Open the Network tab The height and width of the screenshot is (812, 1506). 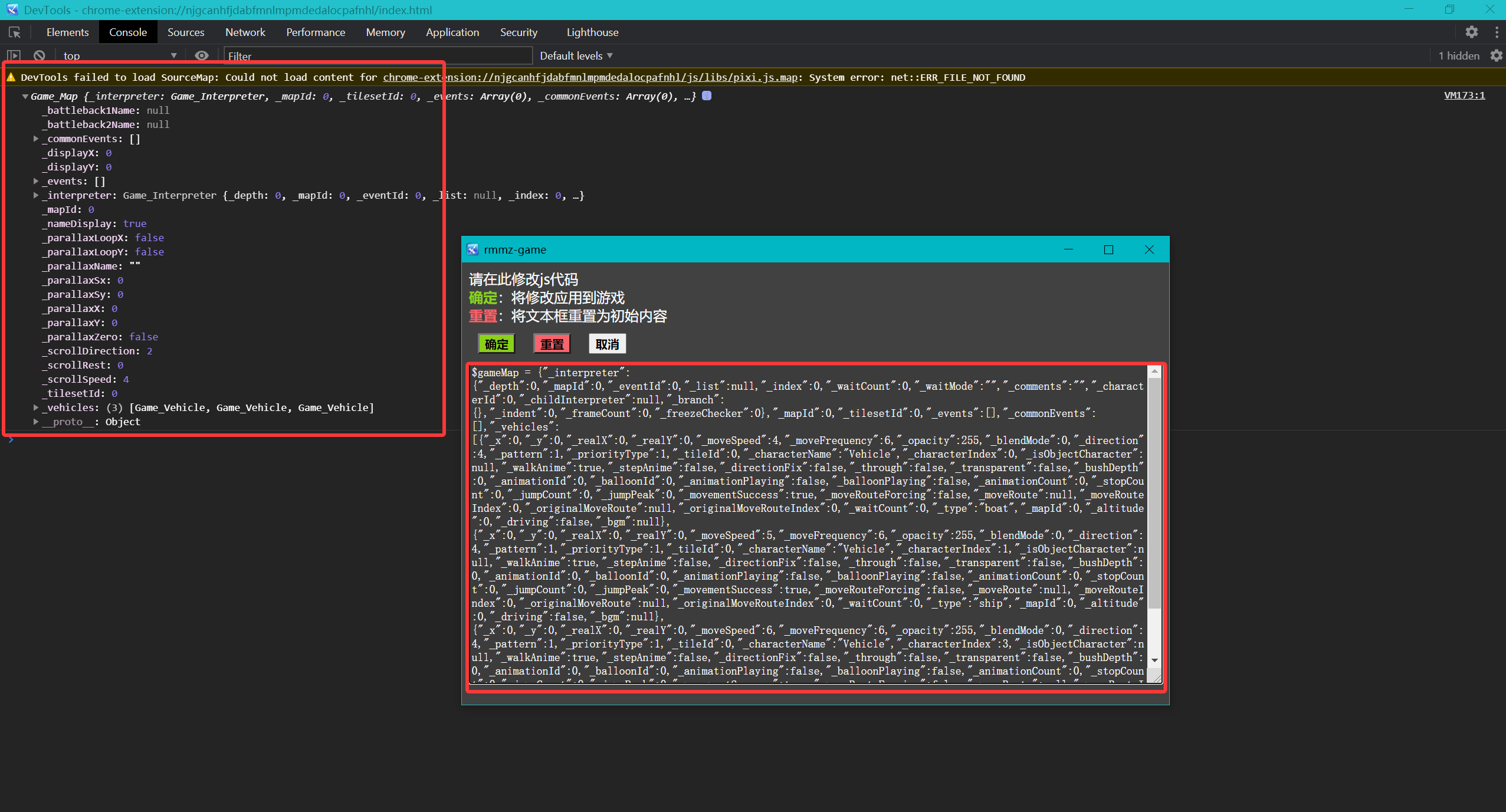[x=245, y=32]
